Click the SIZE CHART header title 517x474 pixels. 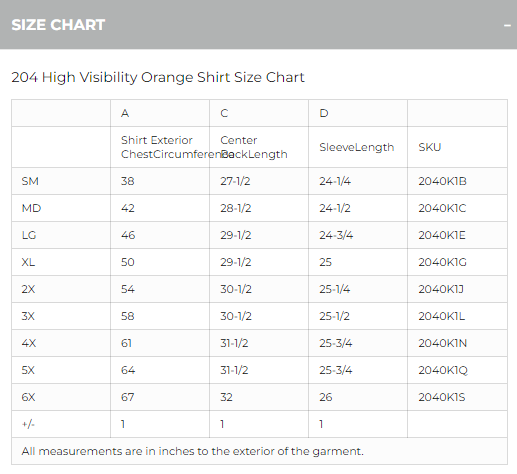[x=58, y=25]
